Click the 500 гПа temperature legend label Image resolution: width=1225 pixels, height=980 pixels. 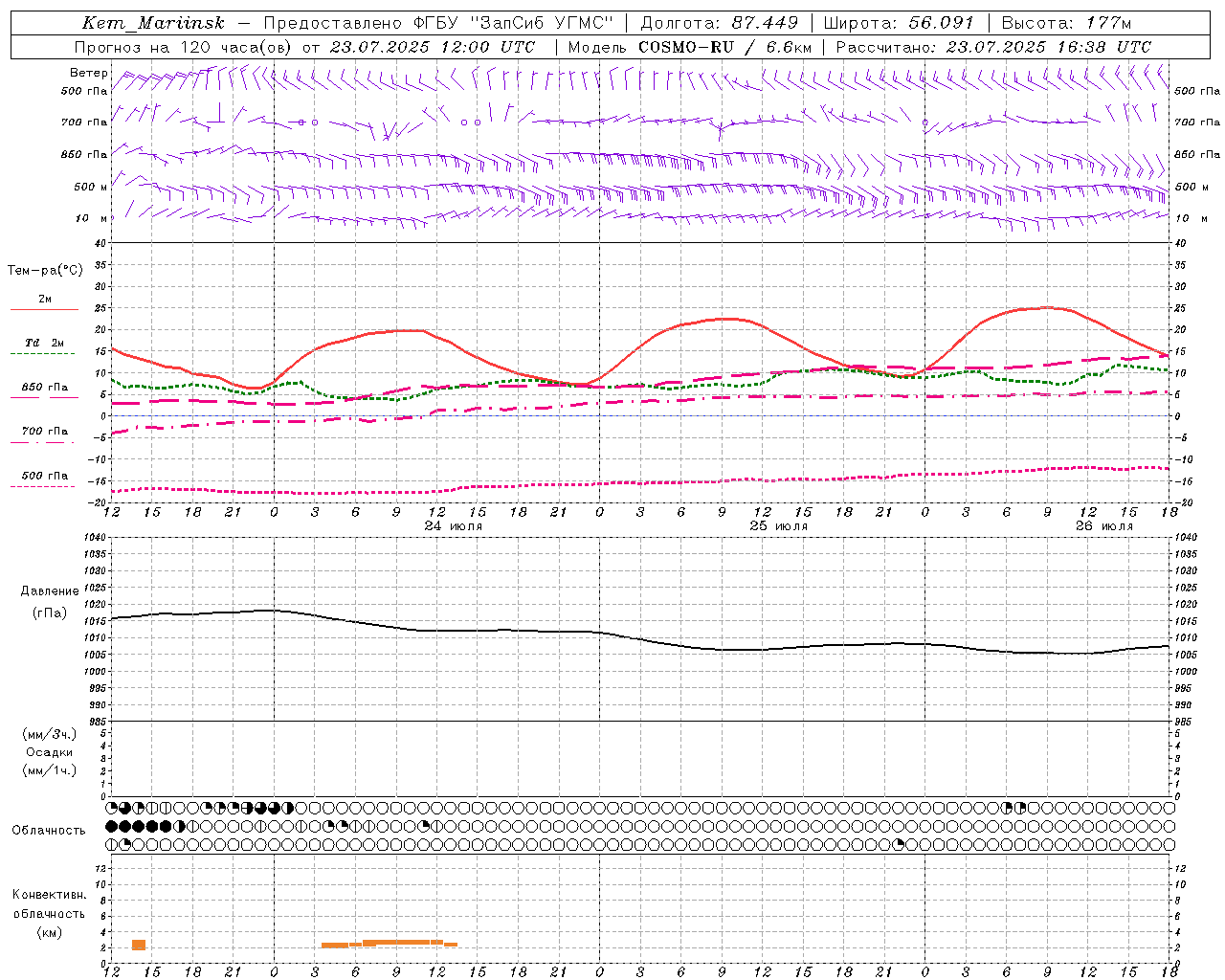(44, 476)
